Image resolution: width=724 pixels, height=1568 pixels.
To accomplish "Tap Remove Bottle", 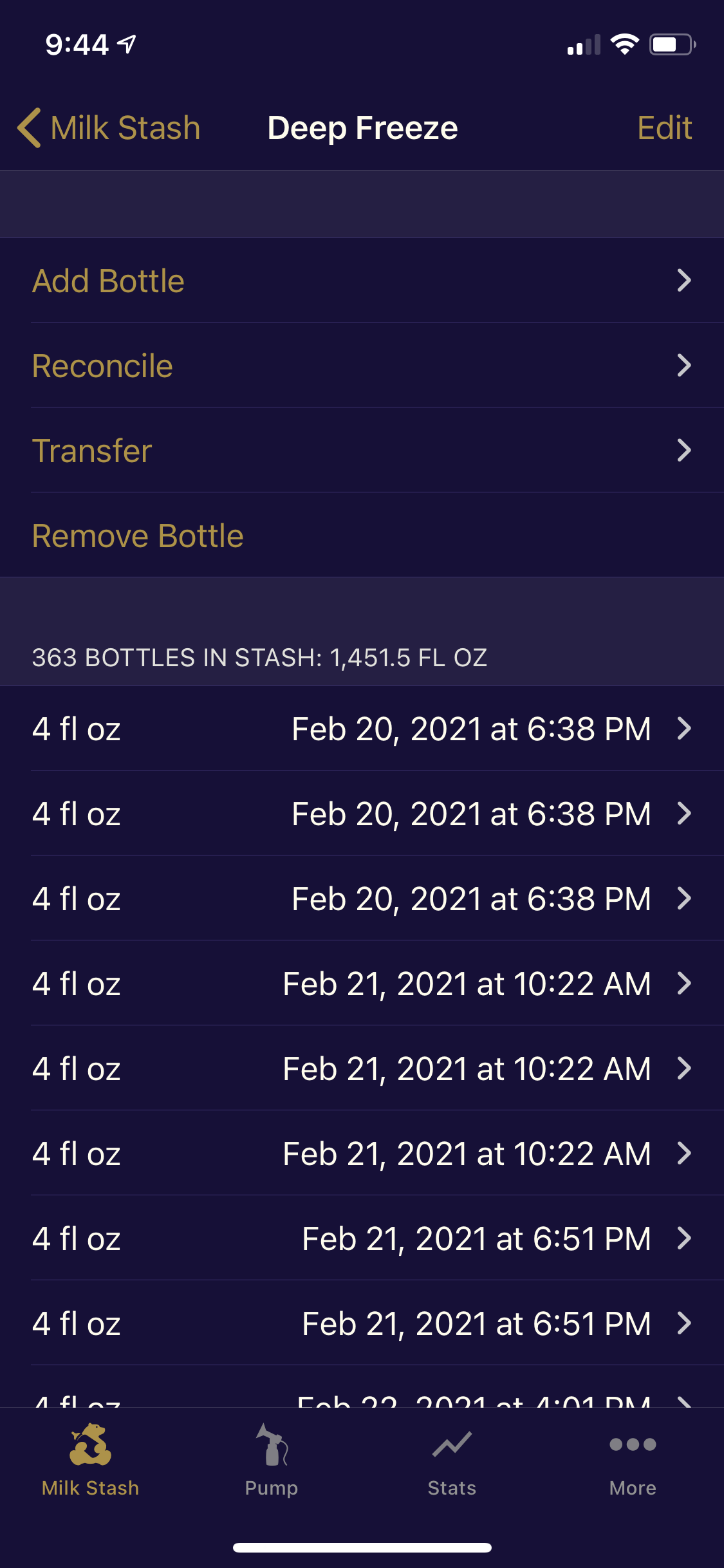I will (138, 536).
